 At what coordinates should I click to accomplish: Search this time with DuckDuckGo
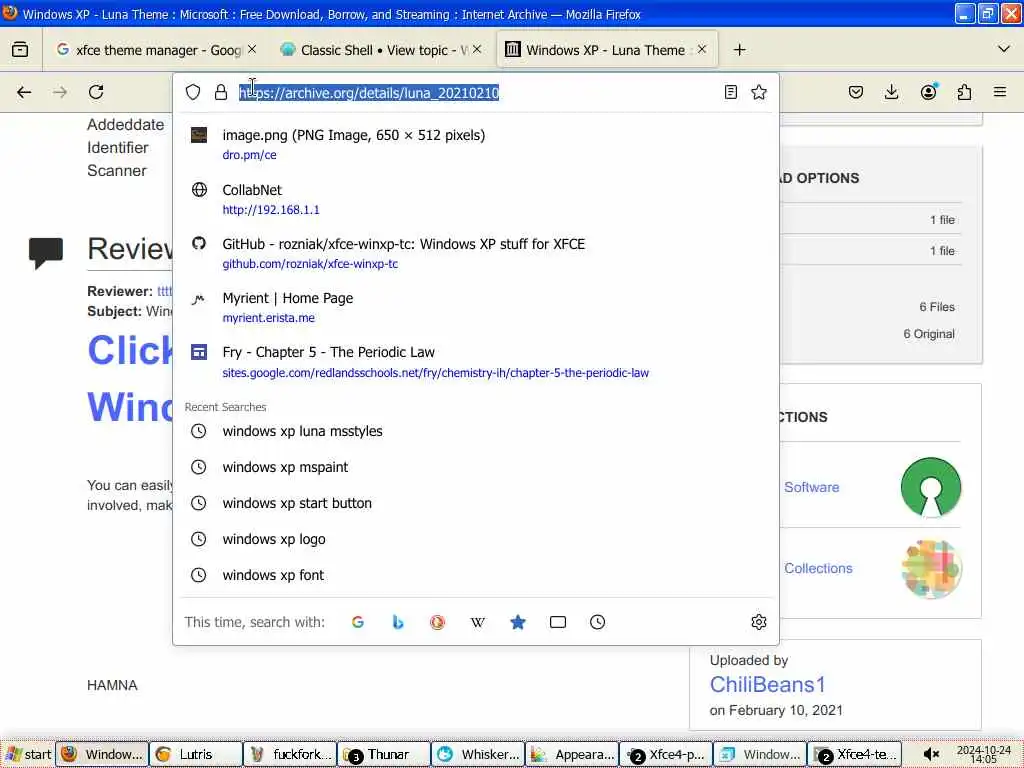coord(438,622)
